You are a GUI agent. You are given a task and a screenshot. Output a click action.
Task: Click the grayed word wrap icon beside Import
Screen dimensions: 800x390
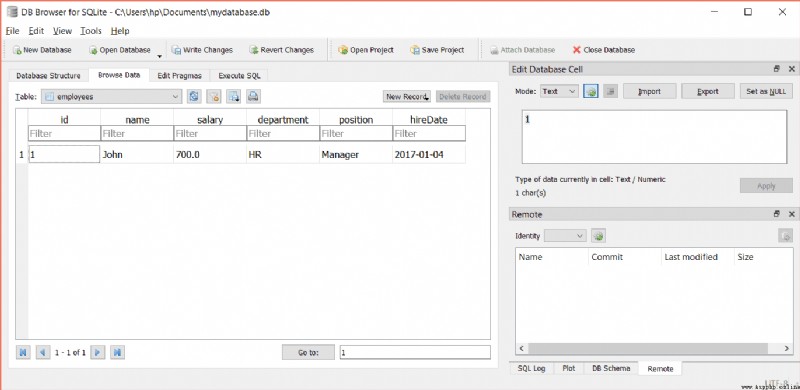[611, 91]
